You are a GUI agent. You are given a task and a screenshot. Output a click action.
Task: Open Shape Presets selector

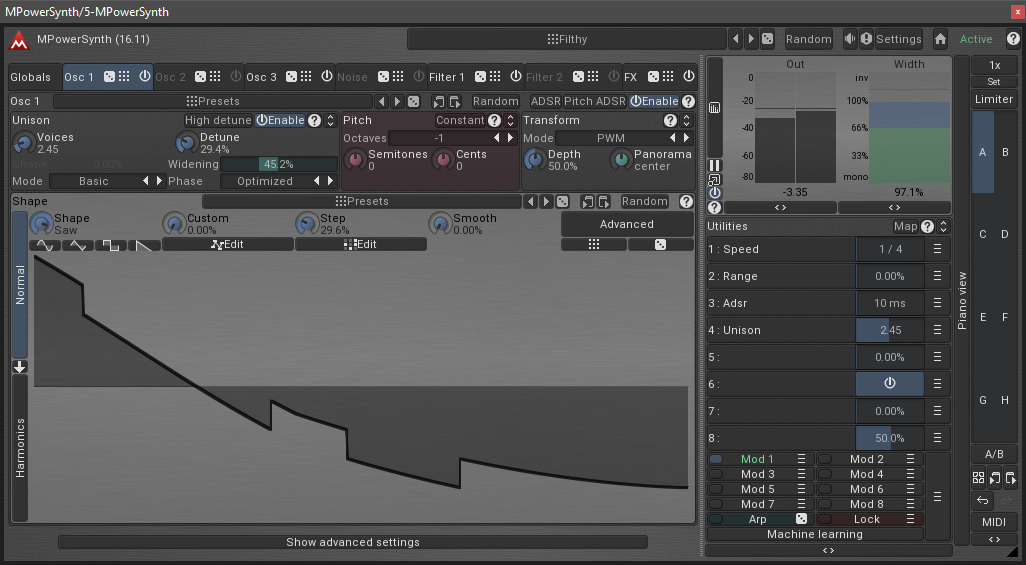(362, 202)
